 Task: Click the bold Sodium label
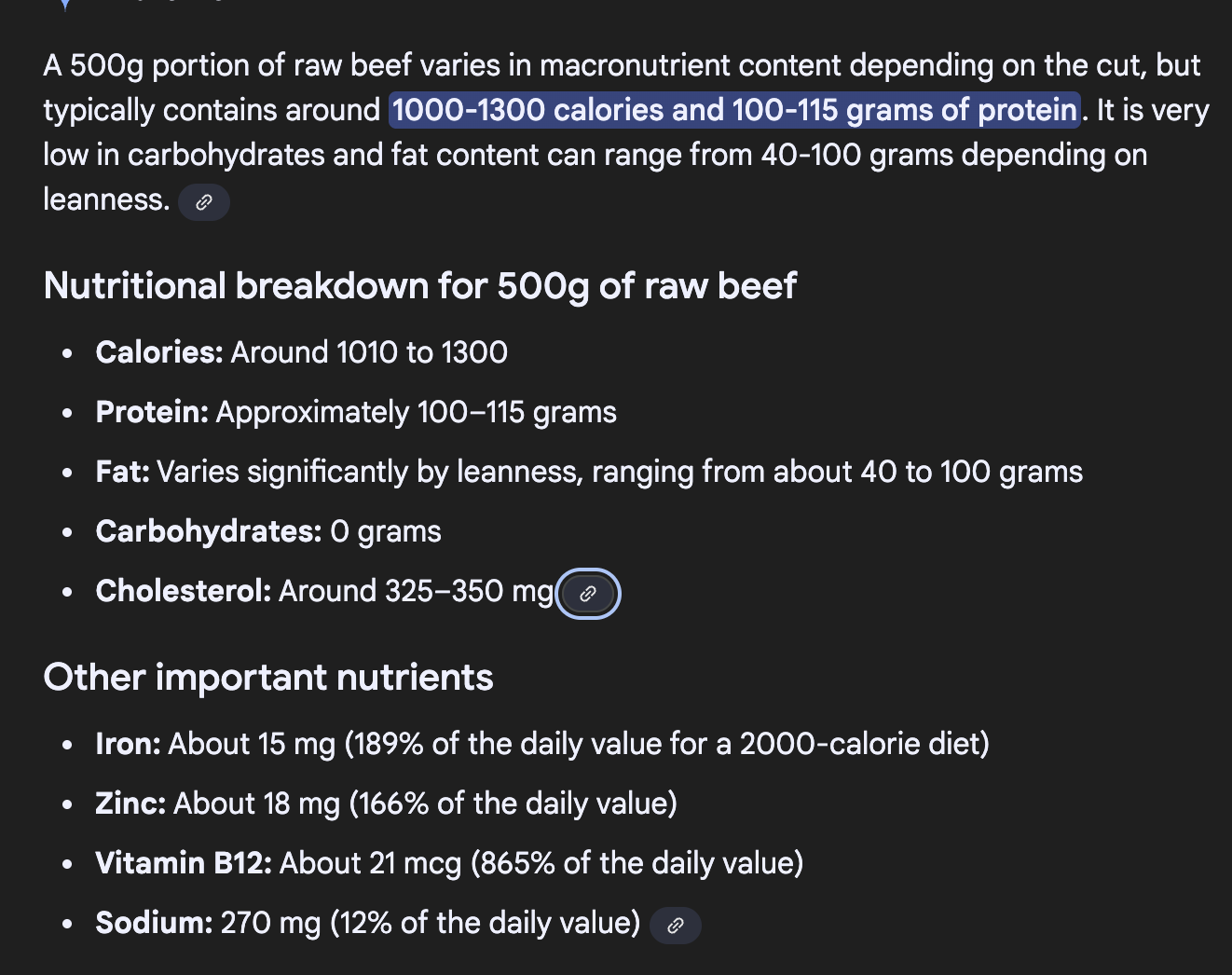click(155, 923)
